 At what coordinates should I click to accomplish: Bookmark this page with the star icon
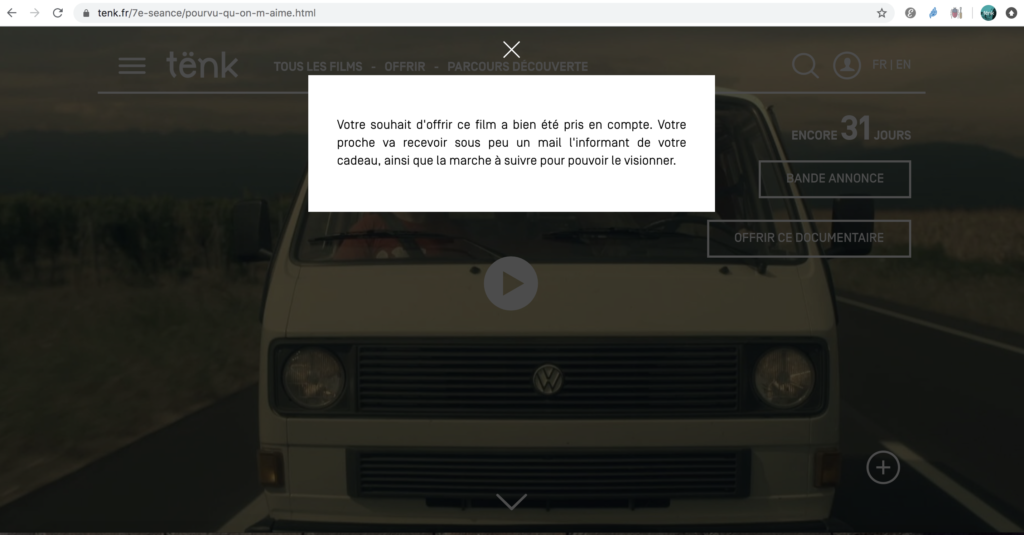[882, 13]
